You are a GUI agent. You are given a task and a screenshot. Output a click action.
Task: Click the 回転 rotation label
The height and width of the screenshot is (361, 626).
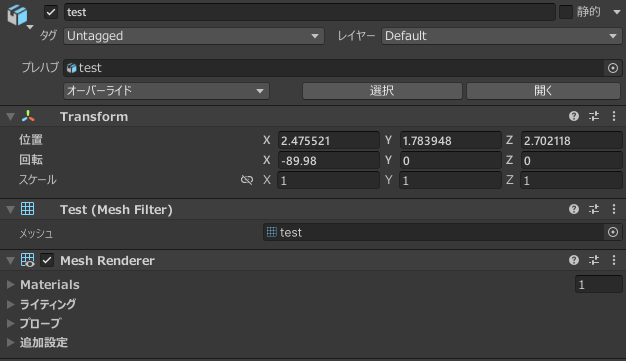click(31, 160)
